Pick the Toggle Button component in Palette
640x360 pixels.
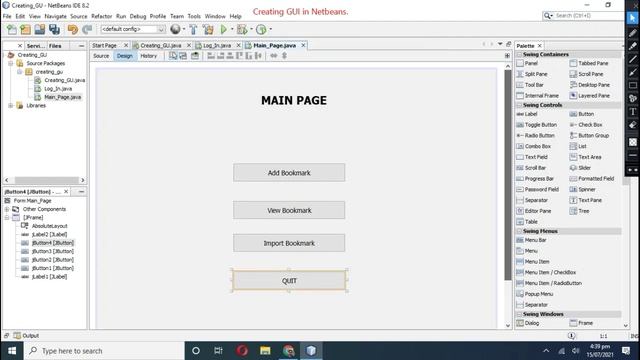coord(537,125)
